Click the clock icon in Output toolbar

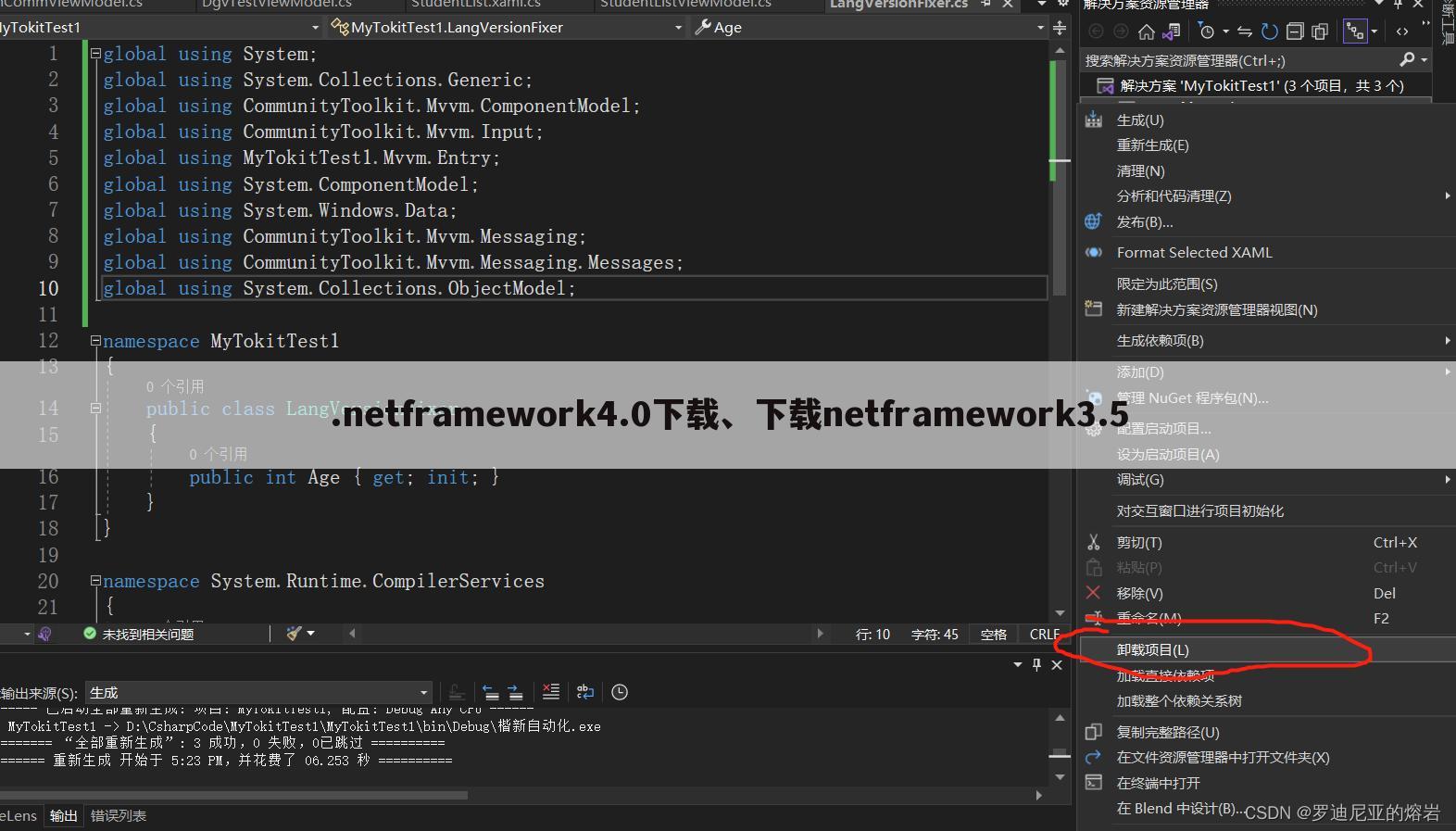coord(620,692)
